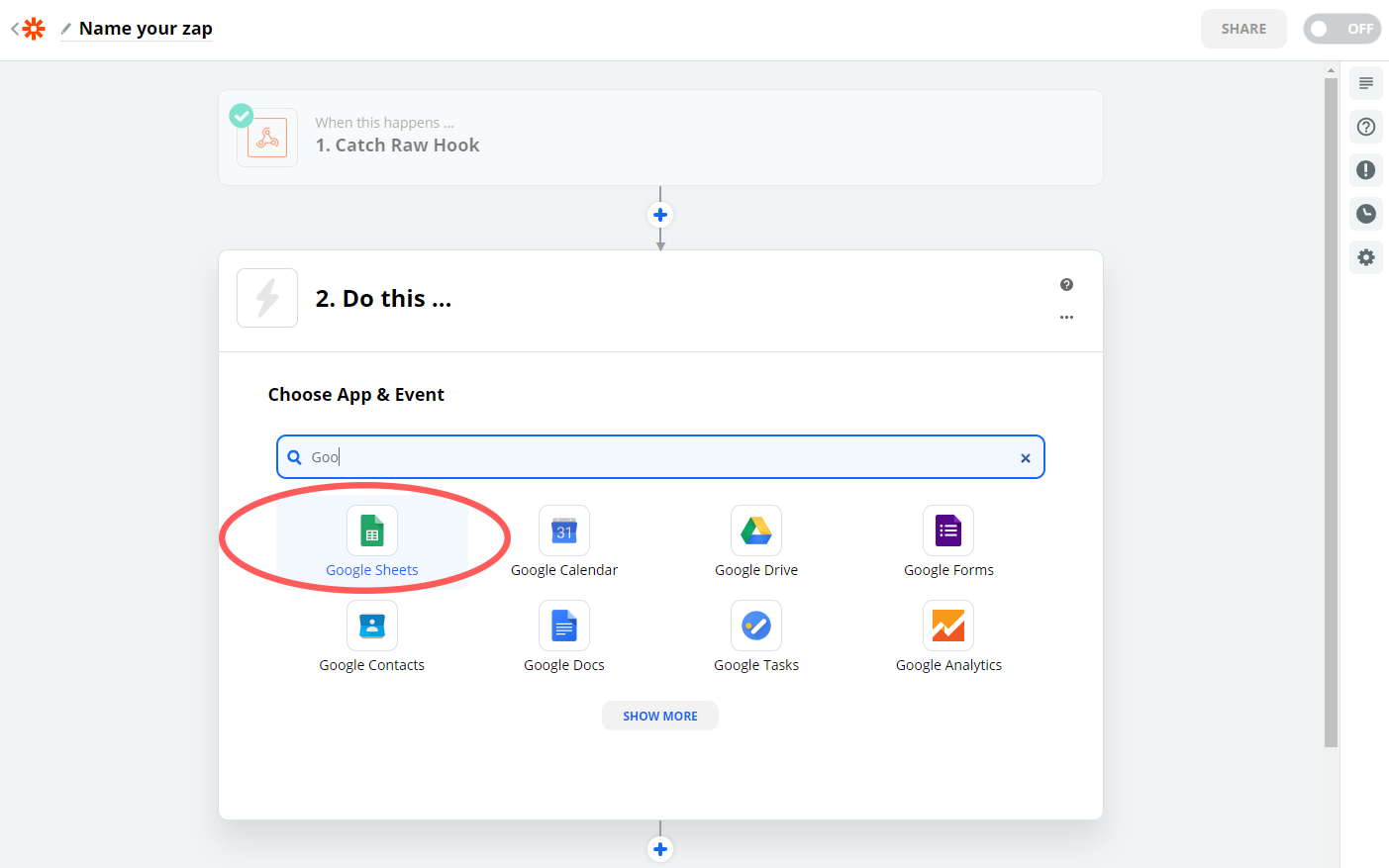Image resolution: width=1389 pixels, height=868 pixels.
Task: Open the Zap History clock icon in sidebar
Action: click(1365, 214)
